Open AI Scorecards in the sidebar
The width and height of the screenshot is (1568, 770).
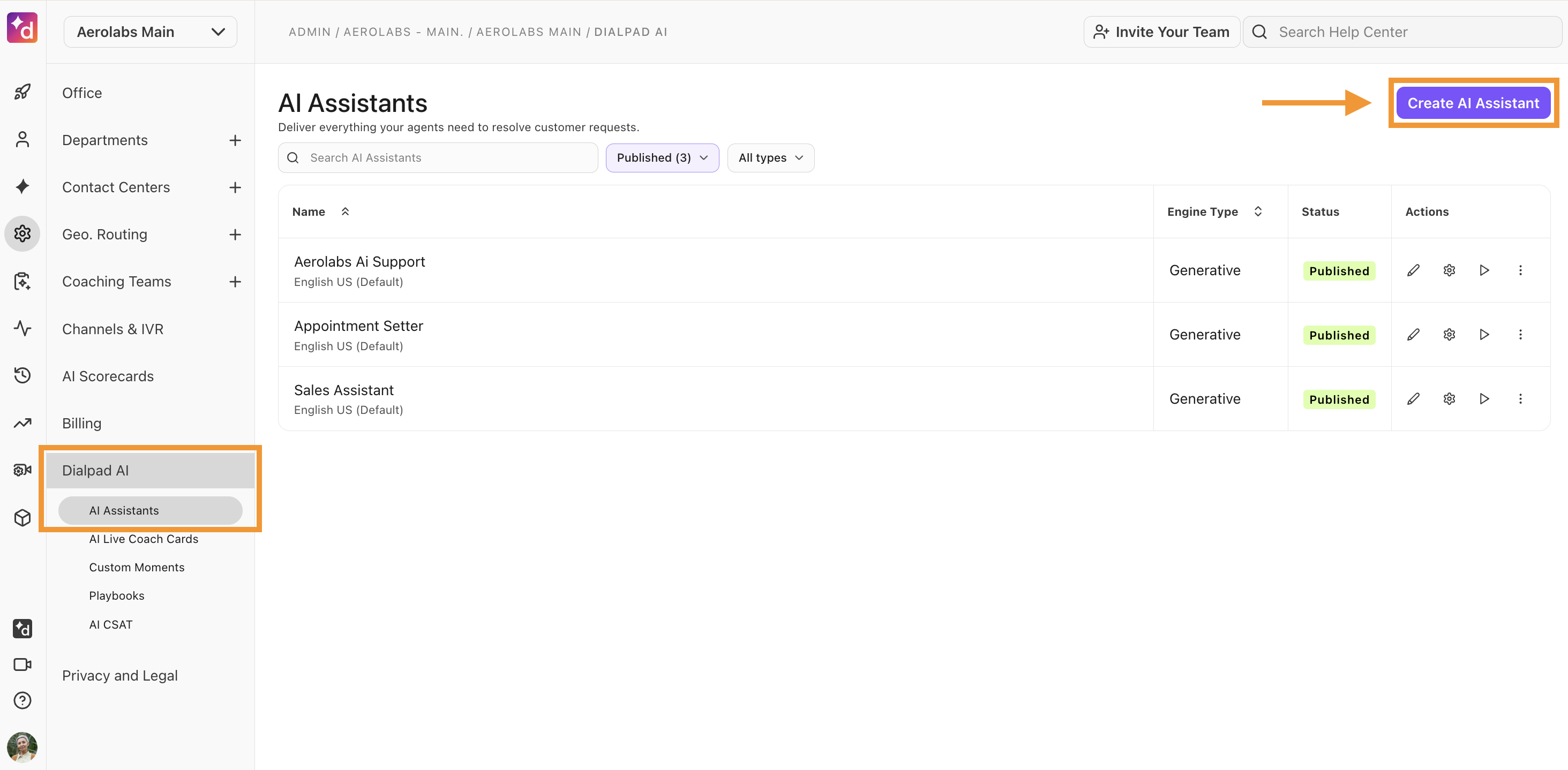coord(108,376)
